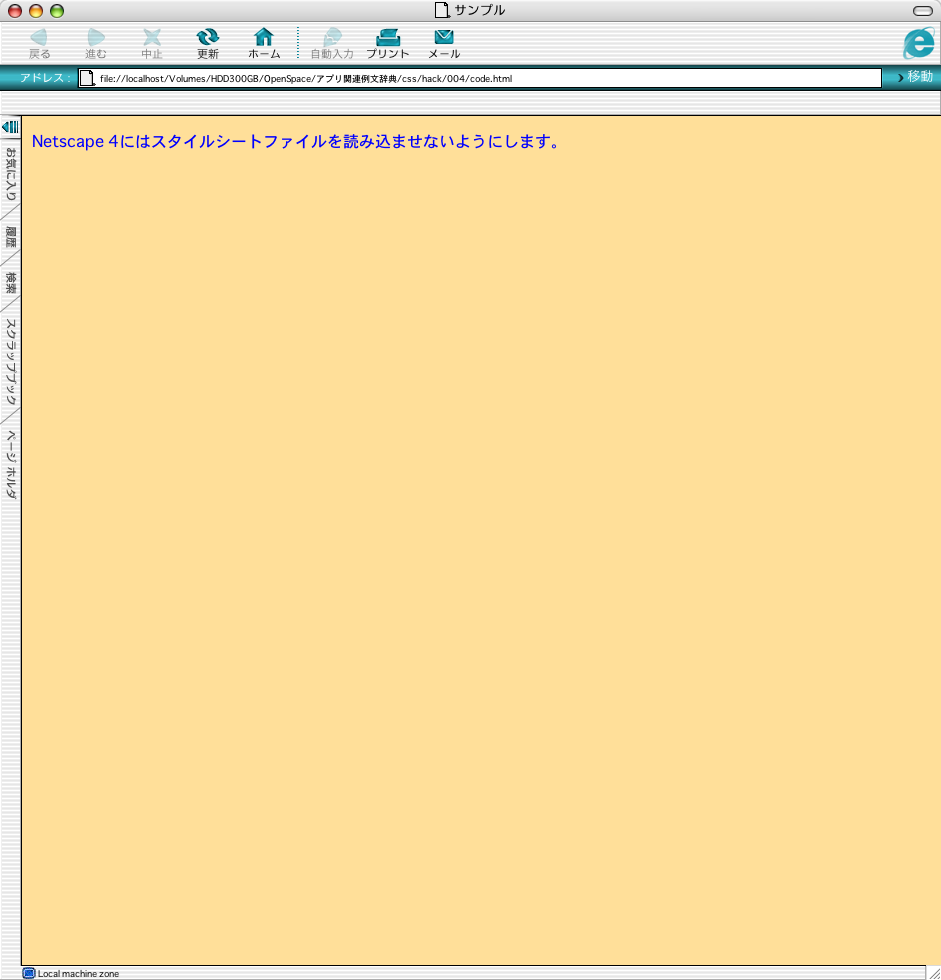Collapse the Explorer bar using arrow icon
The height and width of the screenshot is (980, 941).
10,127
